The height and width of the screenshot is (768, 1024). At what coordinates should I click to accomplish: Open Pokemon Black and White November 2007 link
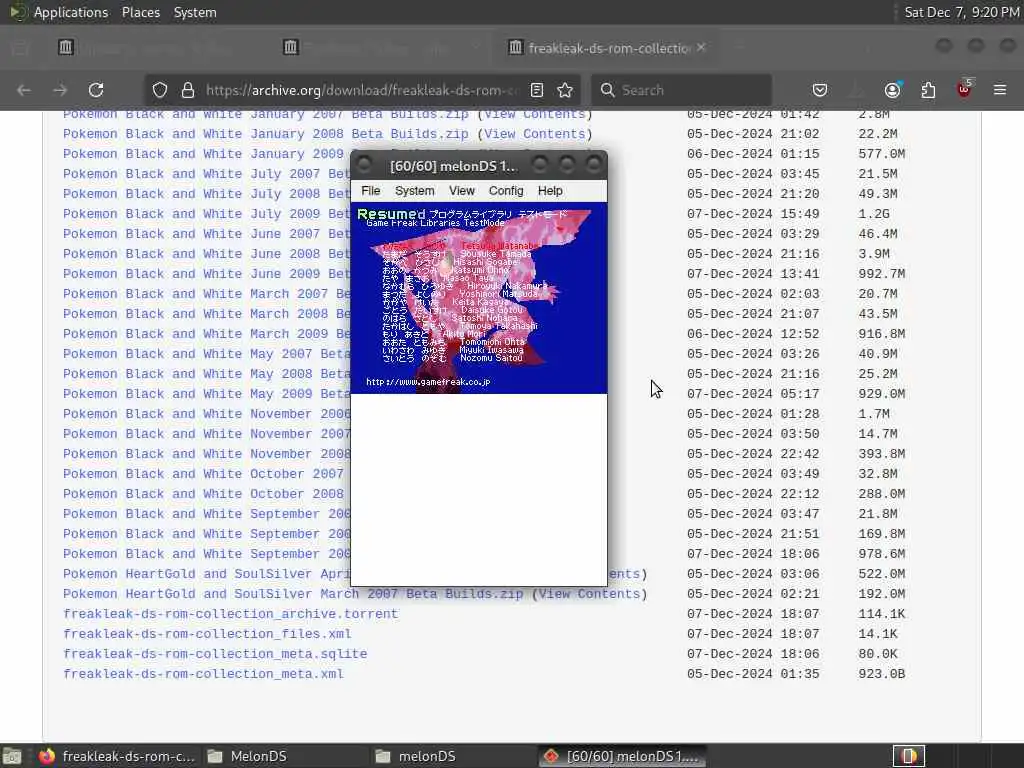[206, 434]
